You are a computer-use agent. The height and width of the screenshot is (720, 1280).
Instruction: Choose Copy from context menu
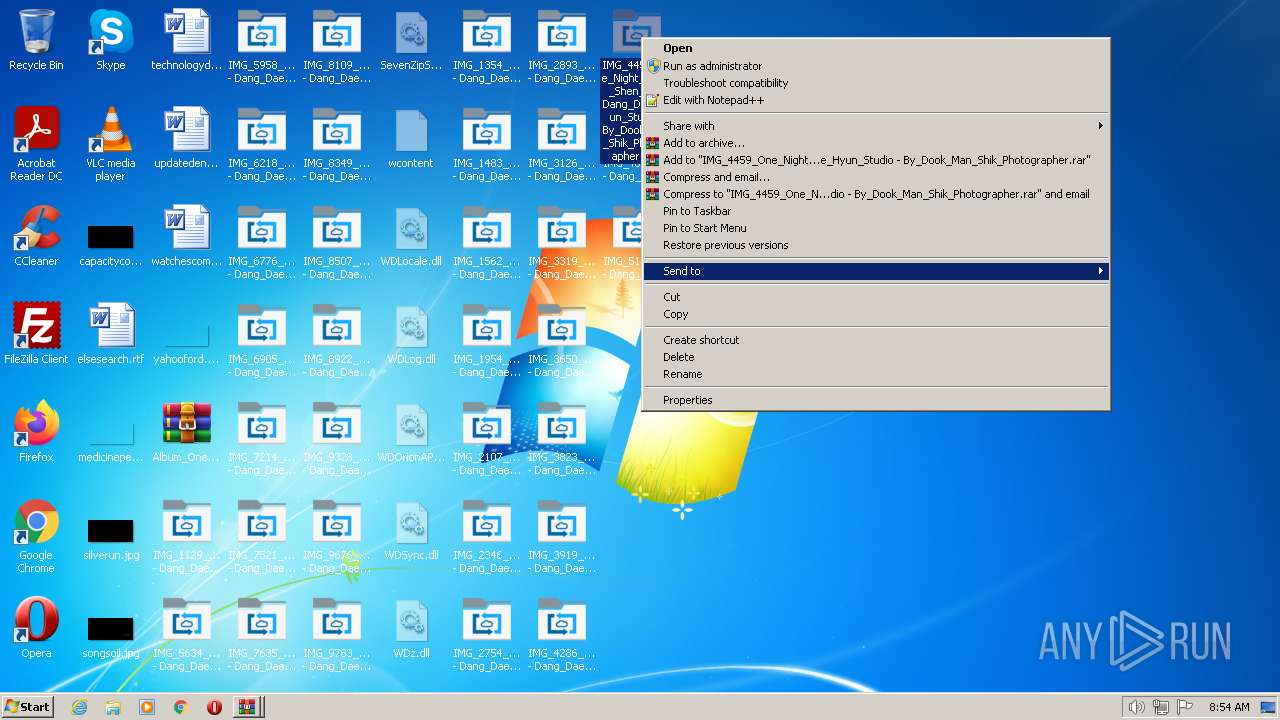pos(876,314)
